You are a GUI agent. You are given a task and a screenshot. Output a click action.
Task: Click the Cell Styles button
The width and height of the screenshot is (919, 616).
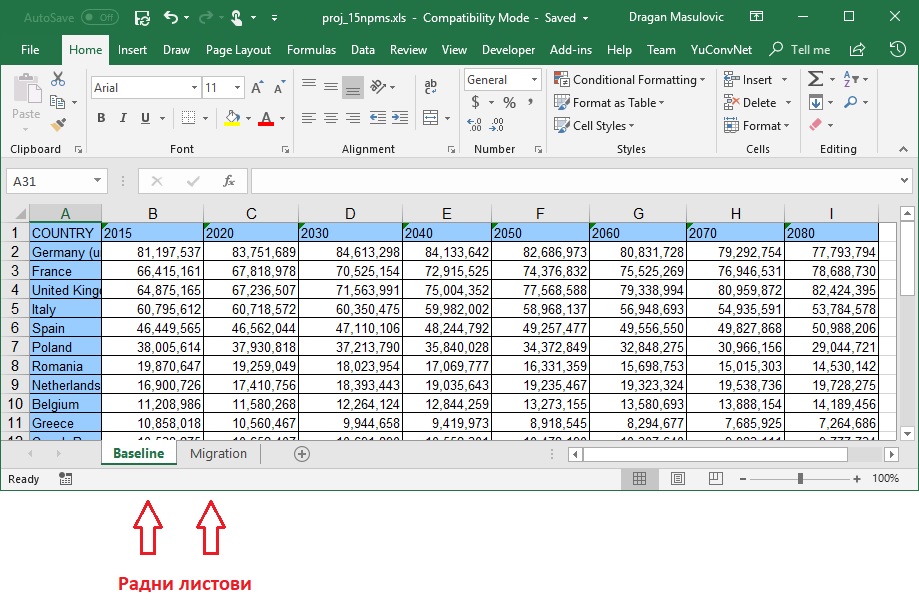[598, 126]
